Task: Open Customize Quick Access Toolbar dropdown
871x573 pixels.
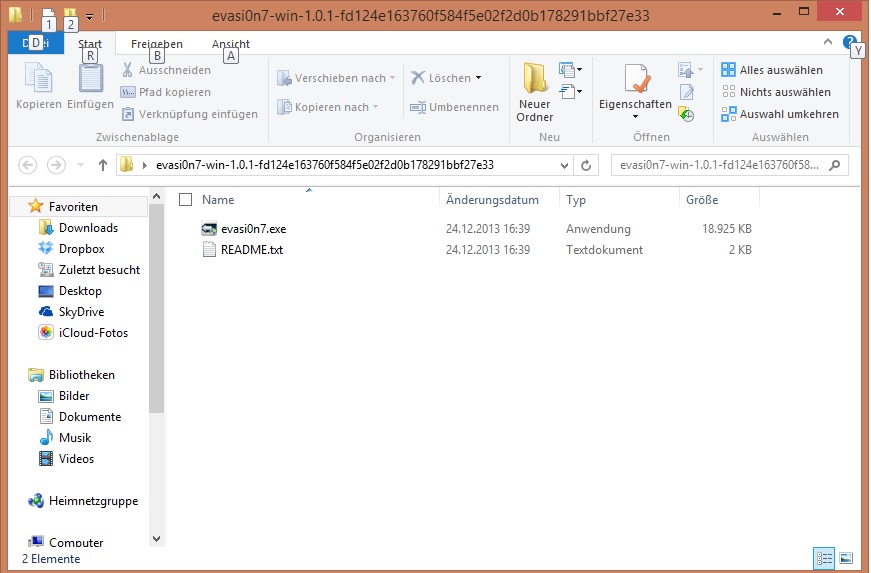Action: (x=89, y=16)
